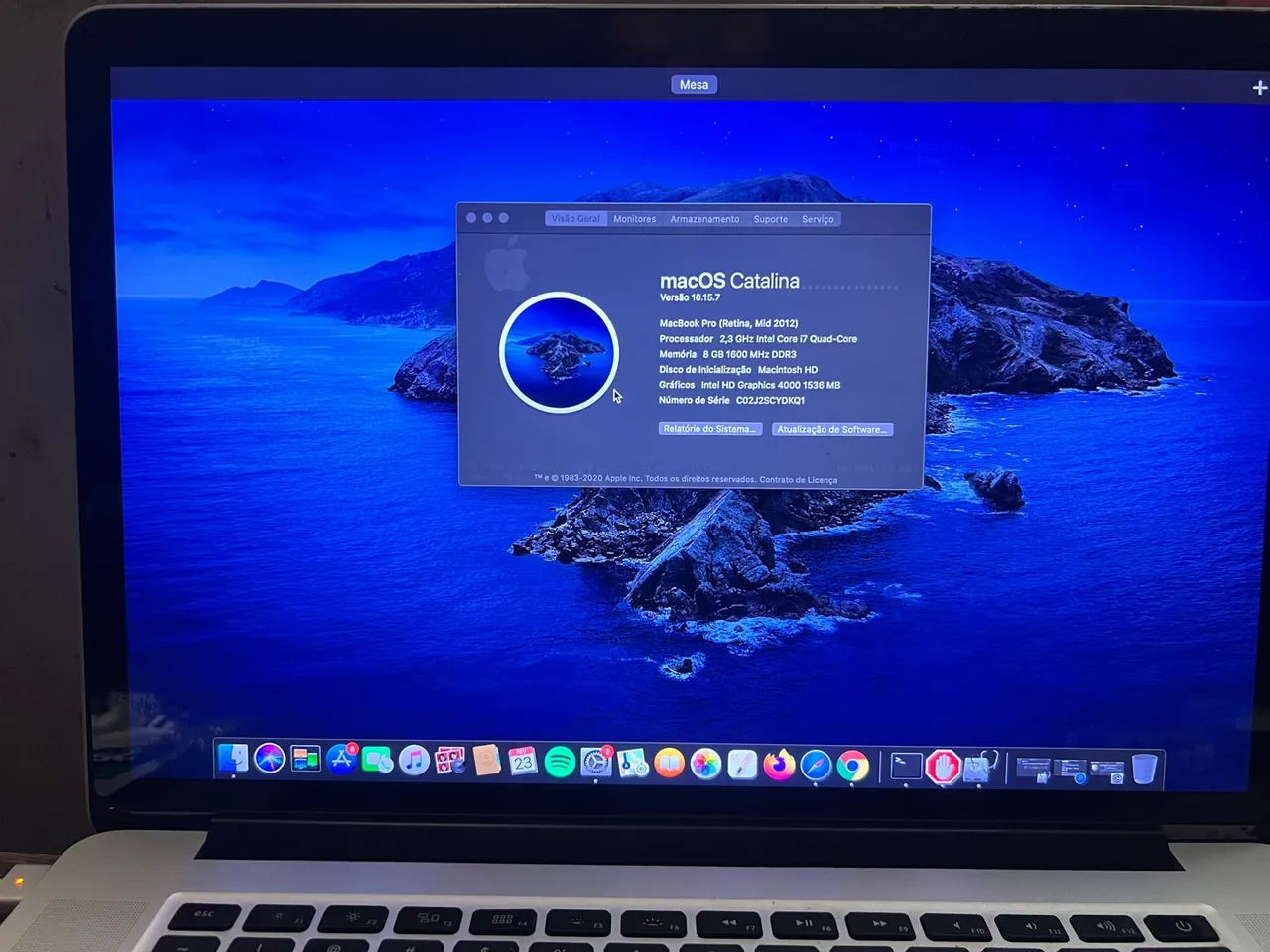Image resolution: width=1270 pixels, height=952 pixels.
Task: Open the Trash in the Dock
Action: [x=1145, y=769]
